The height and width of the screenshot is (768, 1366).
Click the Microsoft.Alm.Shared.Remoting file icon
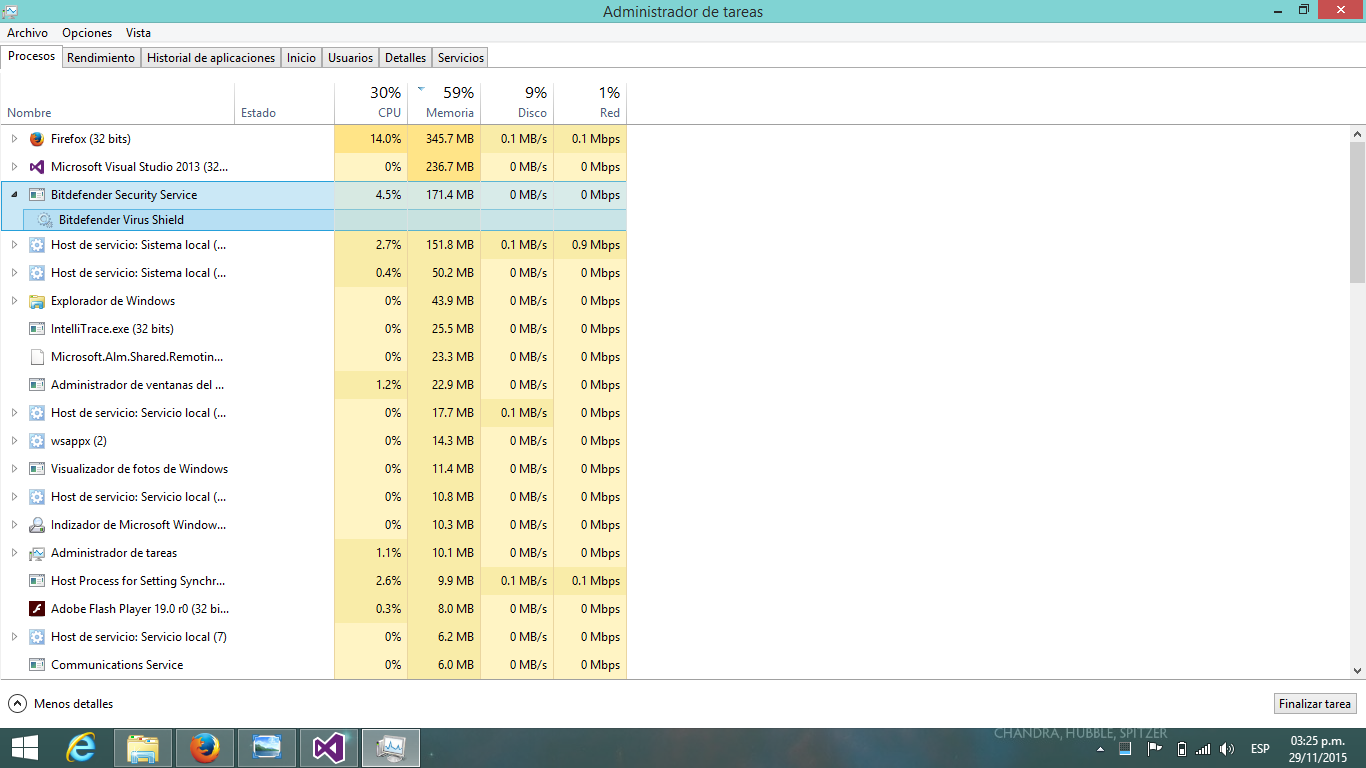[37, 357]
